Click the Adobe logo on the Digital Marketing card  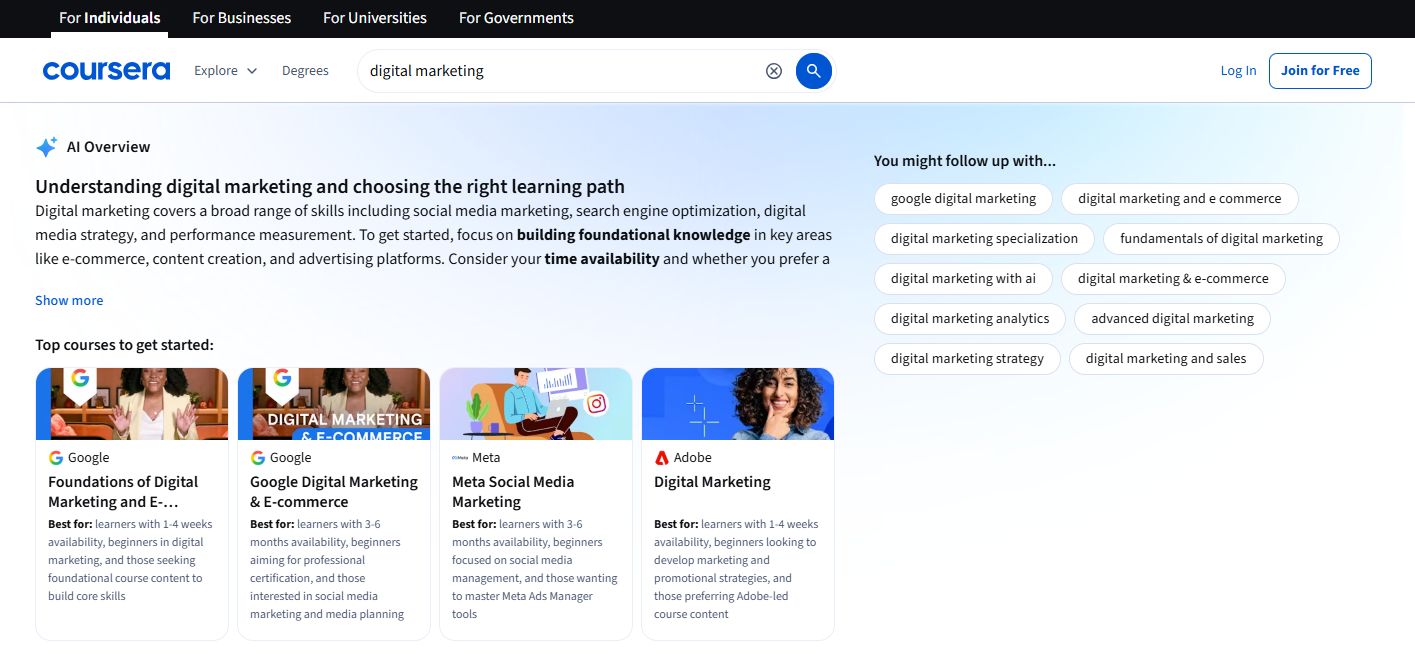(661, 458)
